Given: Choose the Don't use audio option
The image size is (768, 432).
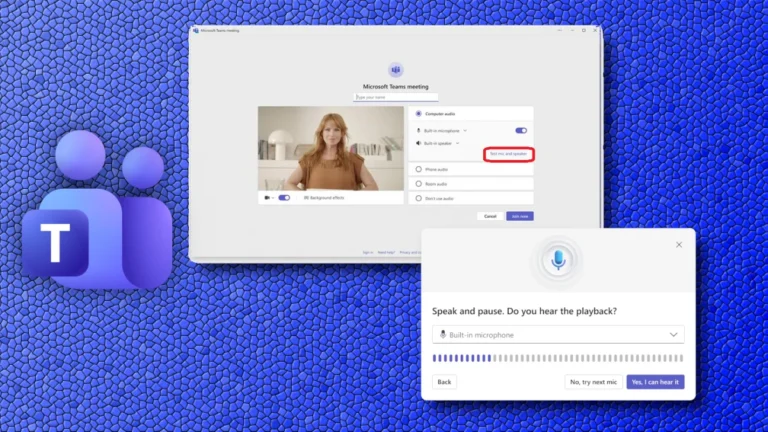Looking at the screenshot, I should 418,199.
